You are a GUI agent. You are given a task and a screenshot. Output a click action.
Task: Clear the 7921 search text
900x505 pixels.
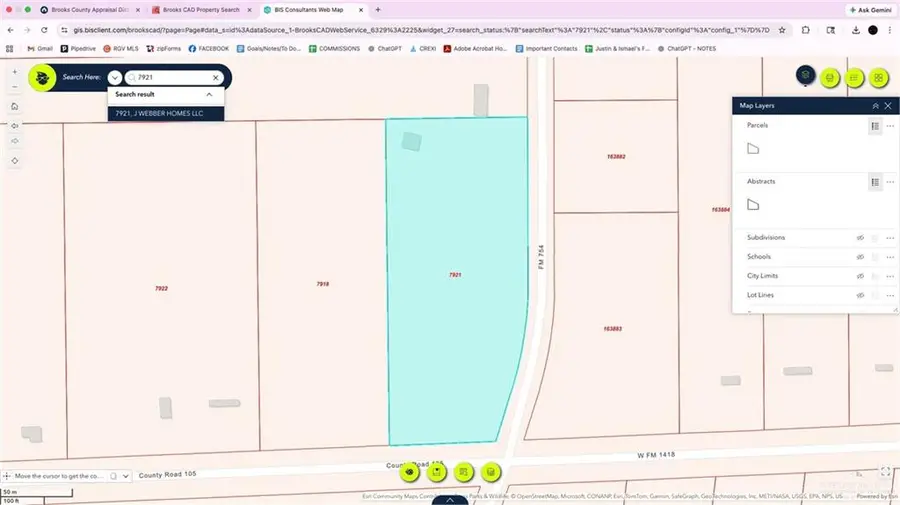point(215,77)
